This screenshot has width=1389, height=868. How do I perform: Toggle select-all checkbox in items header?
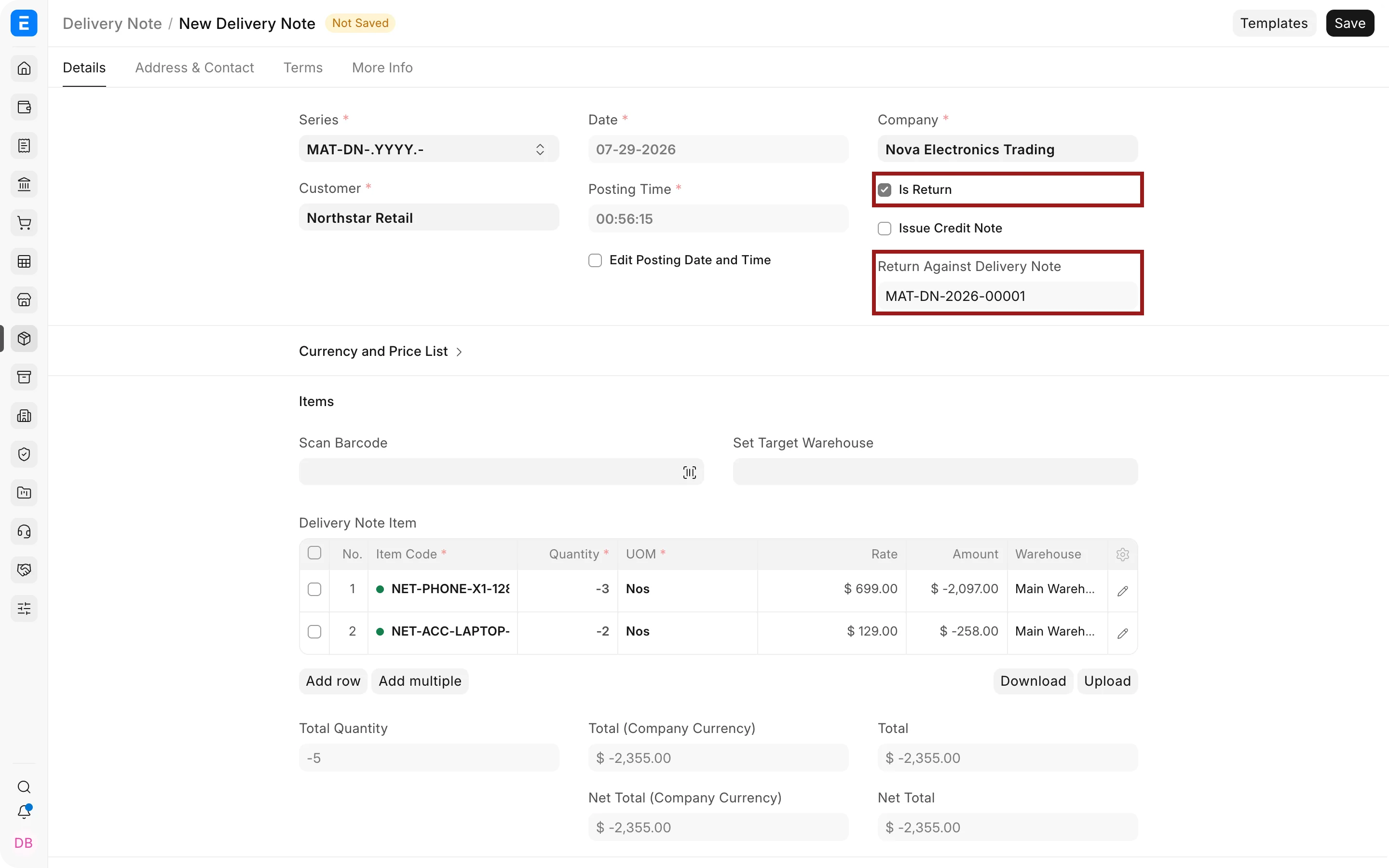click(x=314, y=553)
